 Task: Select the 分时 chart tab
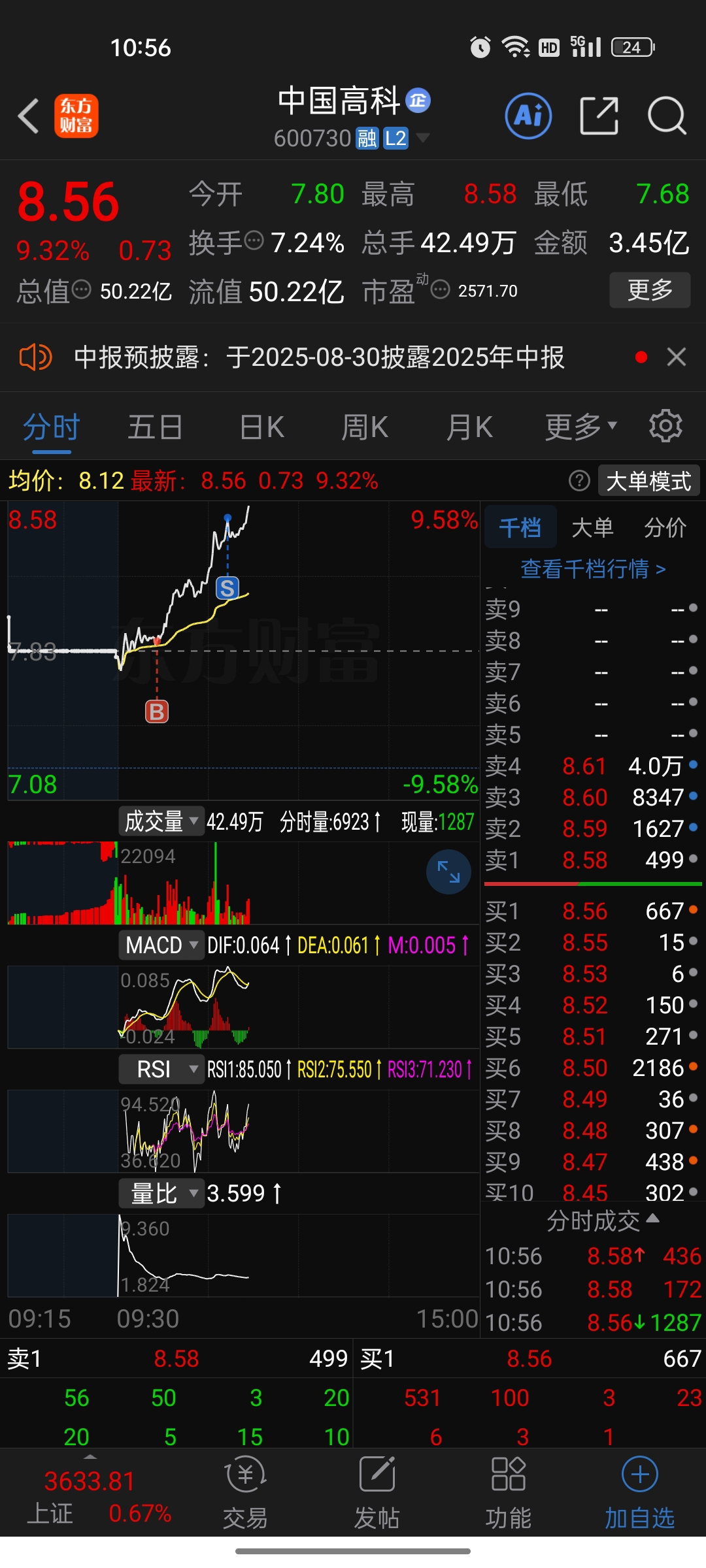(51, 427)
